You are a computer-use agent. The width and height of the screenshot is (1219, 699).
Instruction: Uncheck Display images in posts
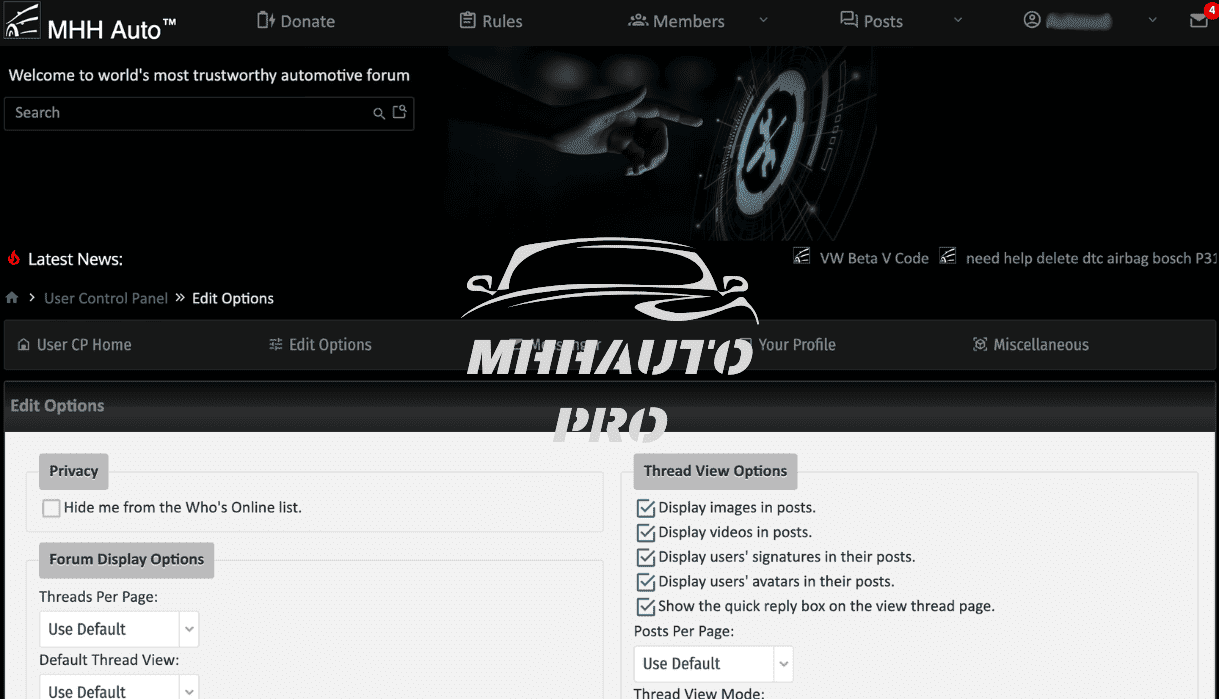[645, 508]
